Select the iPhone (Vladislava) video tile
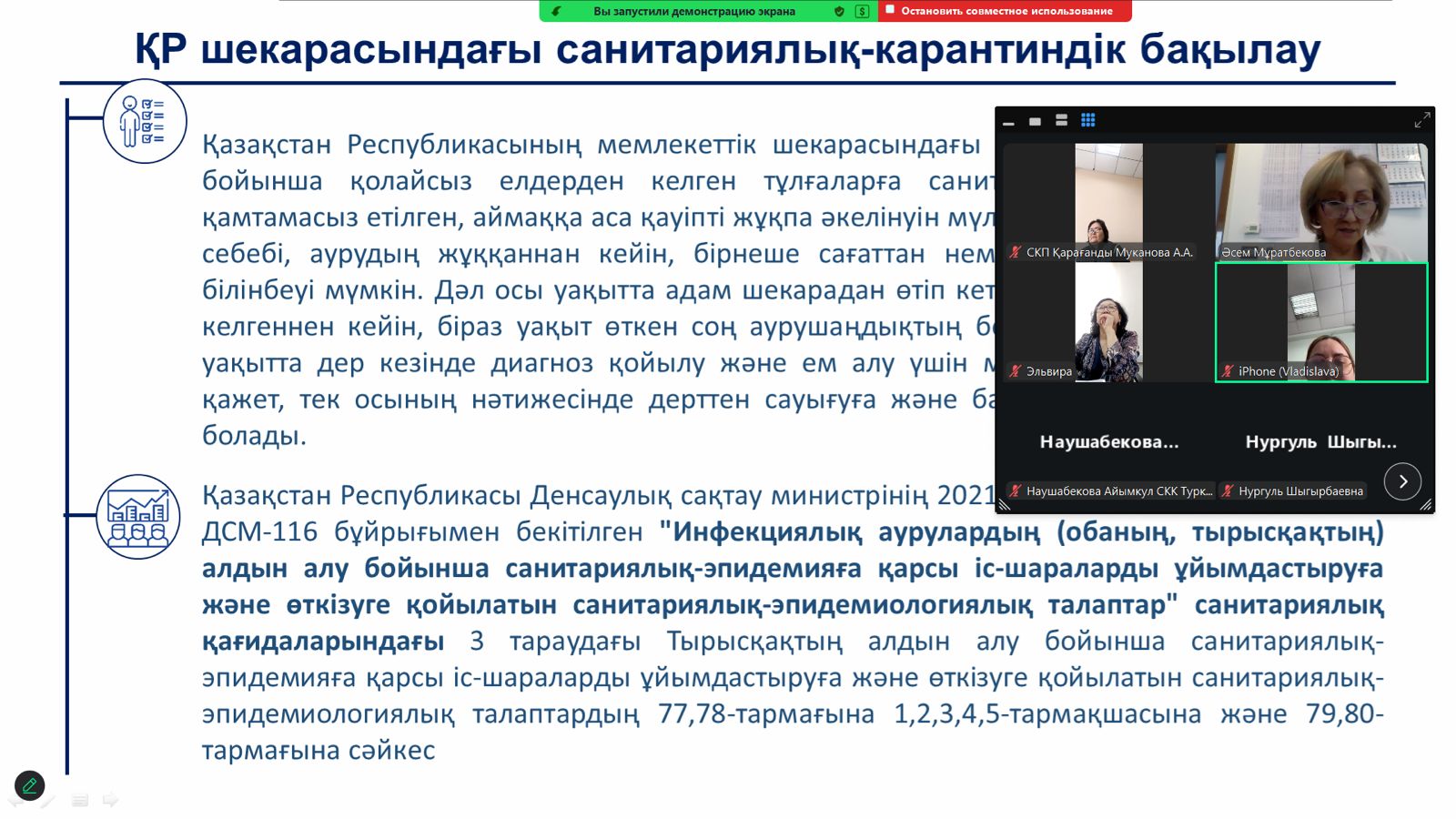Screen dimensions: 1456x819 (x=1321, y=322)
